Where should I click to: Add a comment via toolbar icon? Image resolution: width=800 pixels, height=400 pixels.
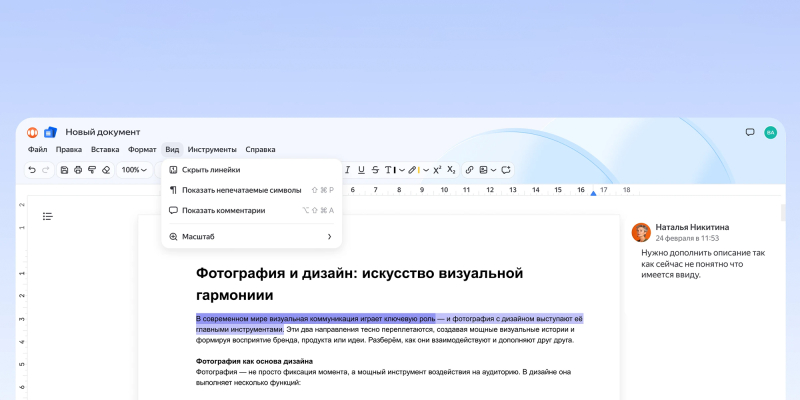pyautogui.click(x=506, y=170)
